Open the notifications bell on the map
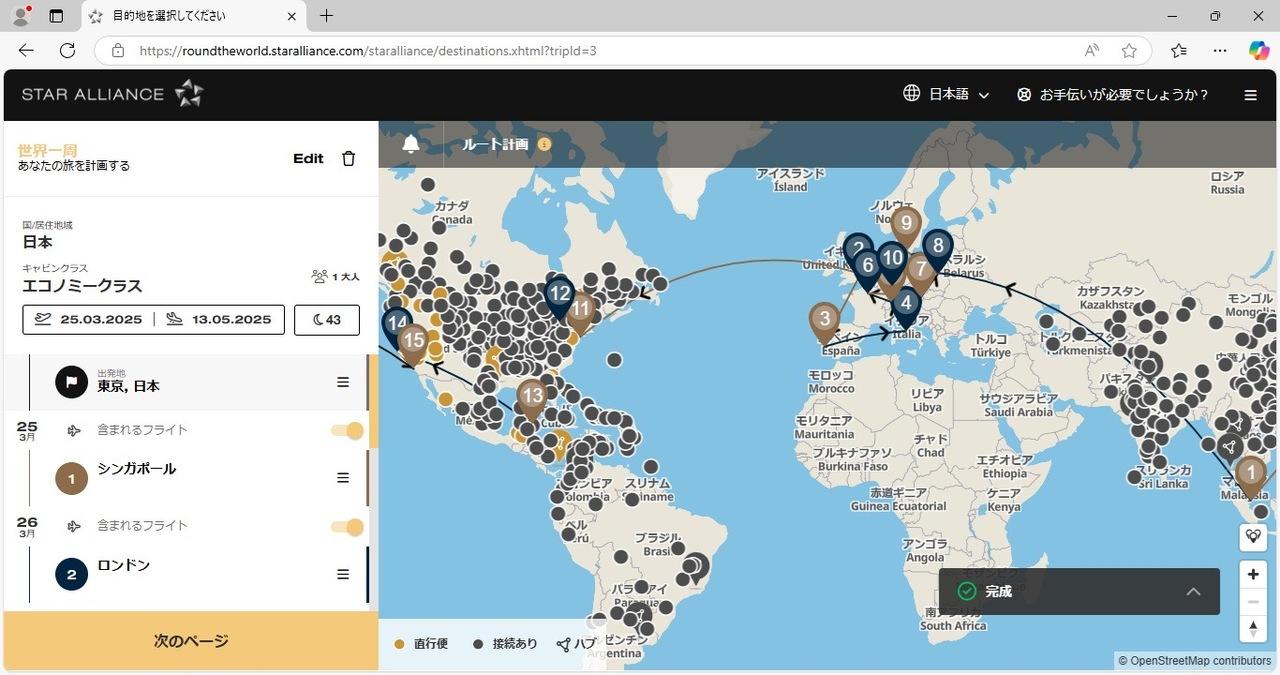This screenshot has height=675, width=1280. point(411,144)
